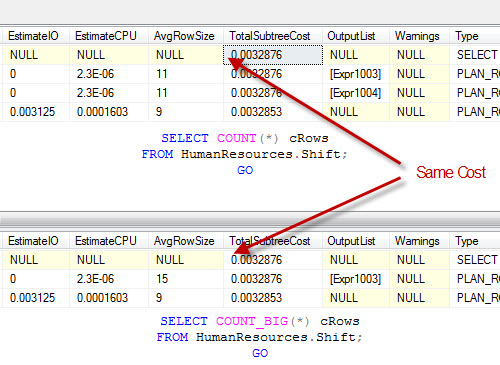Click Warnings column header in upper grid

pos(419,36)
